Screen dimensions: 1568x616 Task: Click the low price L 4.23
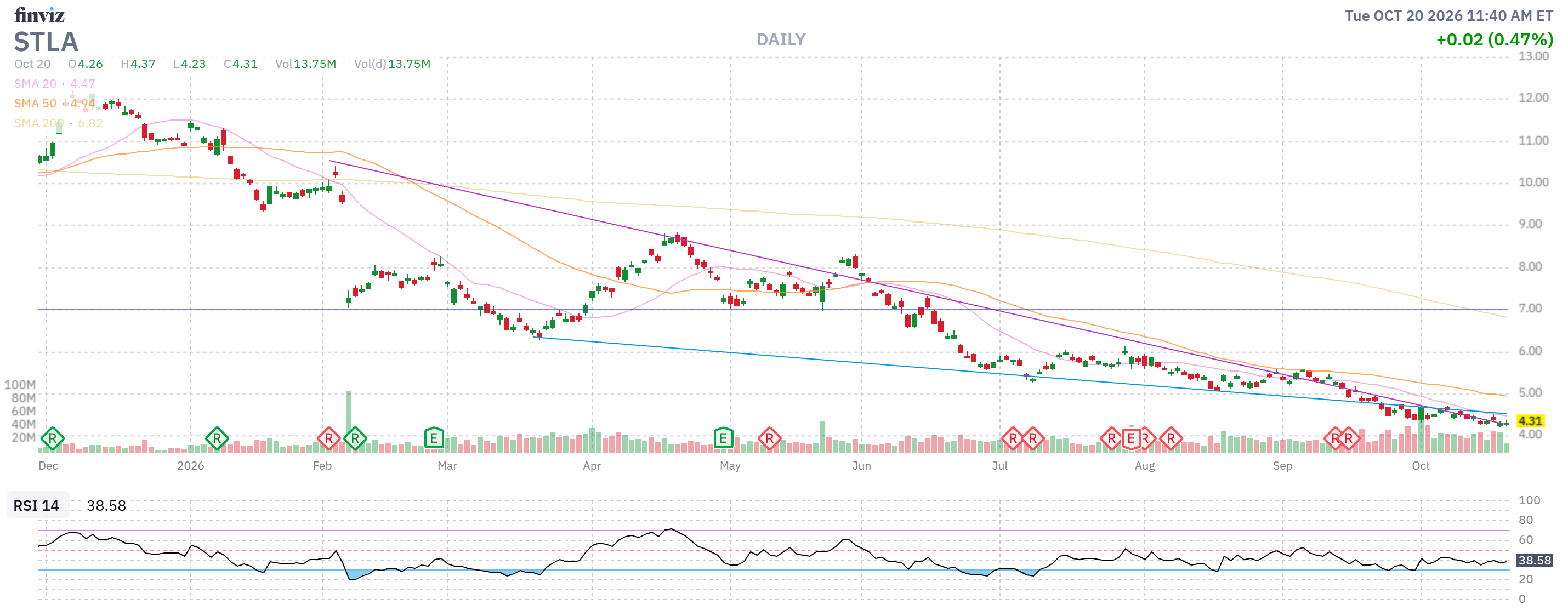(x=189, y=64)
